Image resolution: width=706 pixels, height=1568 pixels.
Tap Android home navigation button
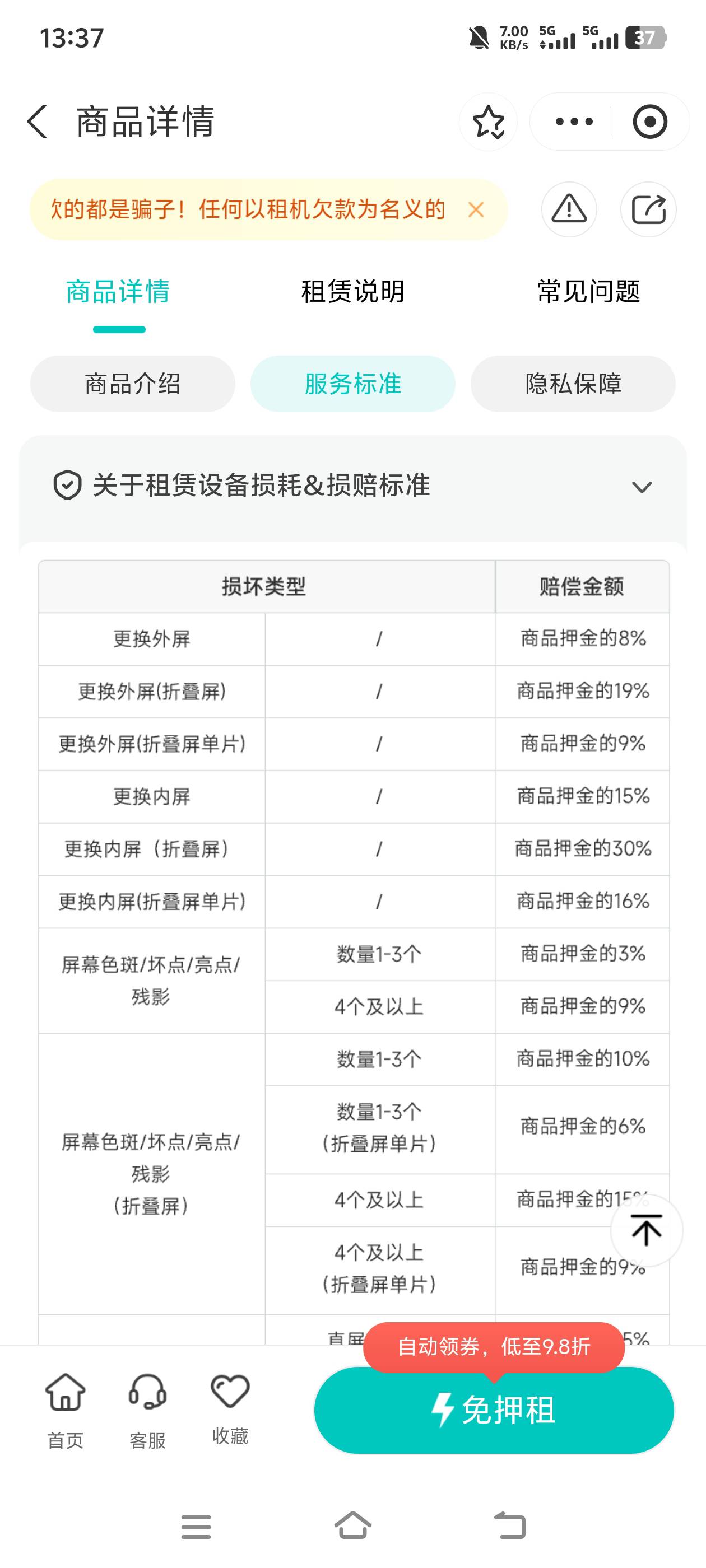point(354,1526)
